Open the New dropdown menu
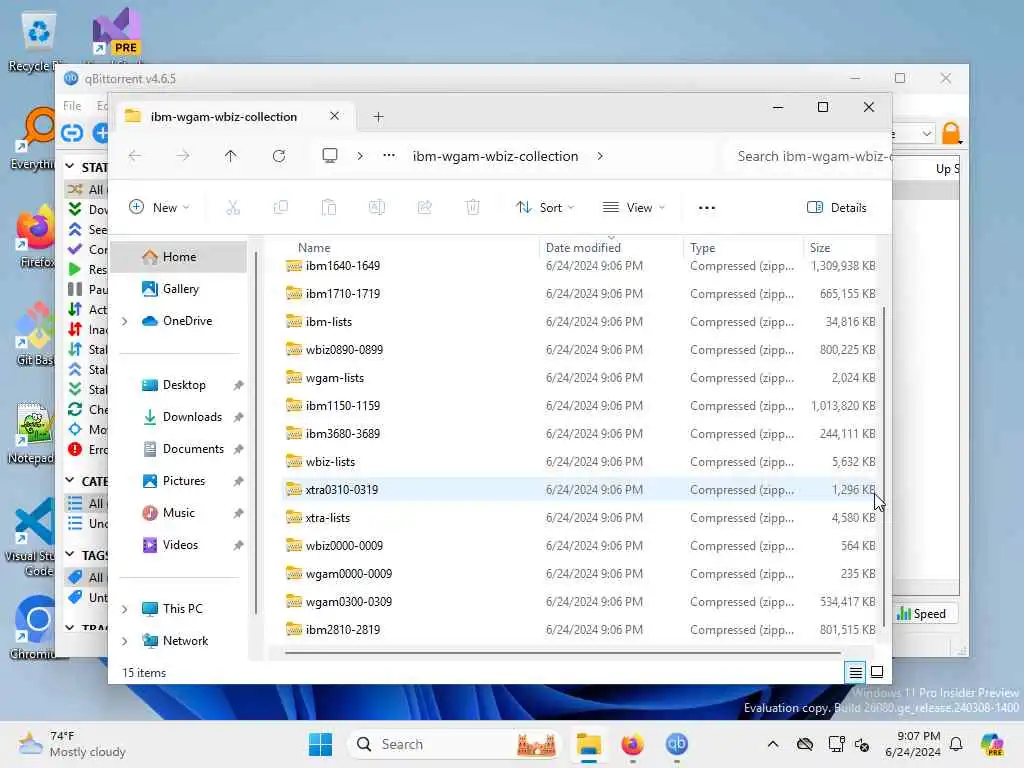 coord(159,208)
